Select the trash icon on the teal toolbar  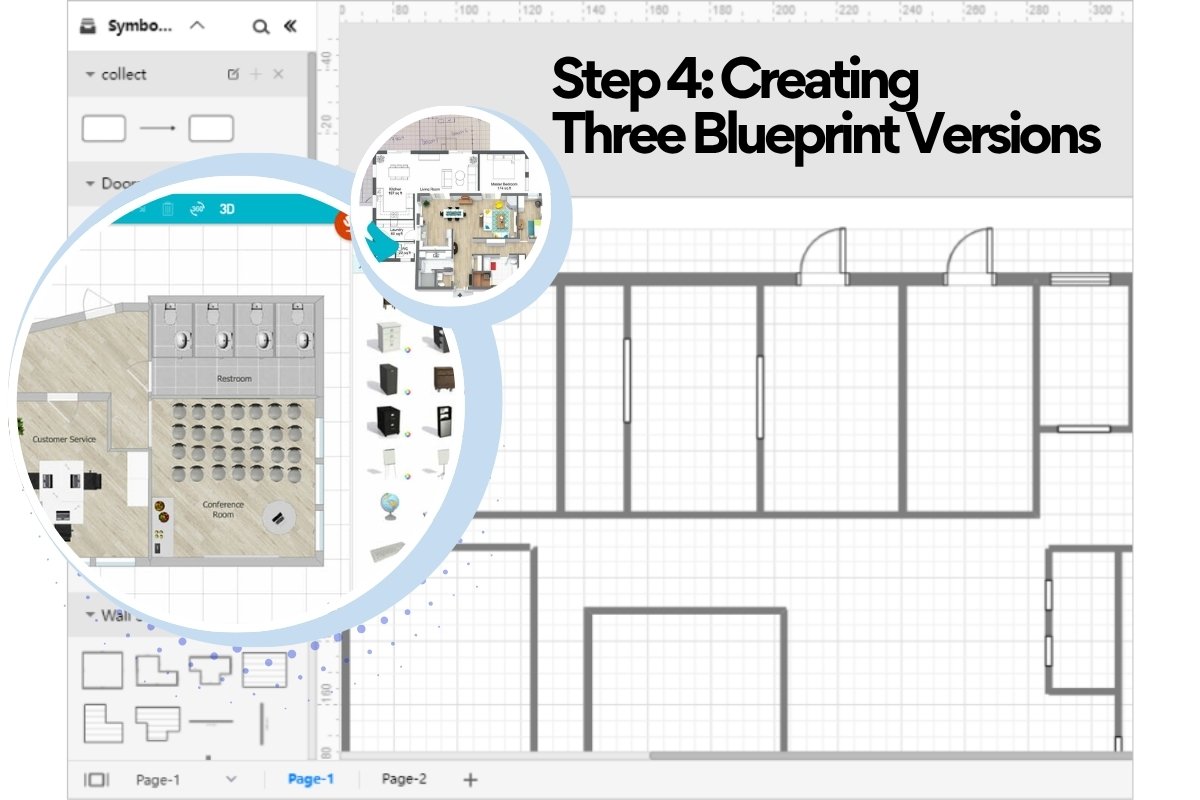pos(168,211)
